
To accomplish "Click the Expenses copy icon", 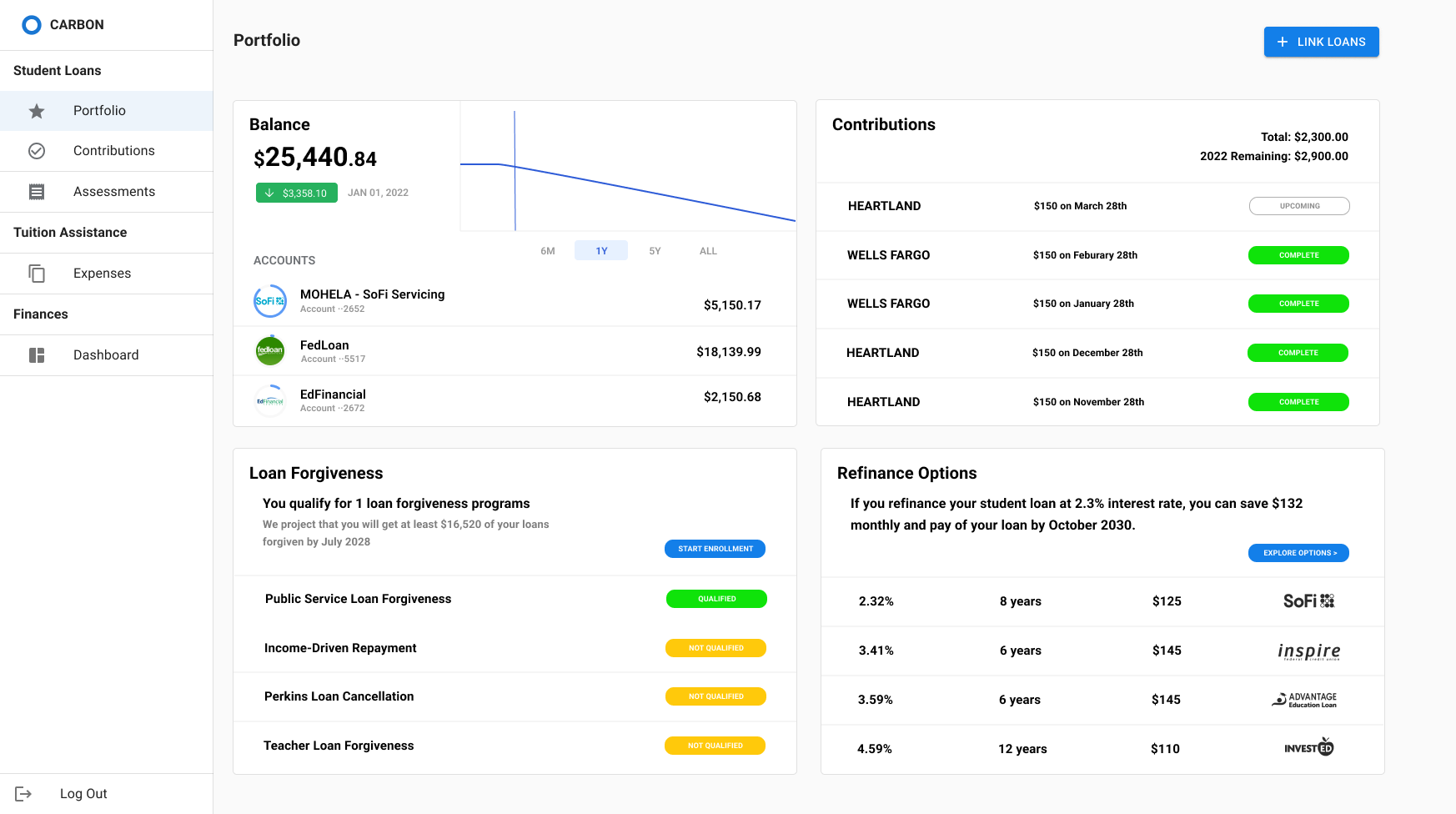I will [37, 274].
